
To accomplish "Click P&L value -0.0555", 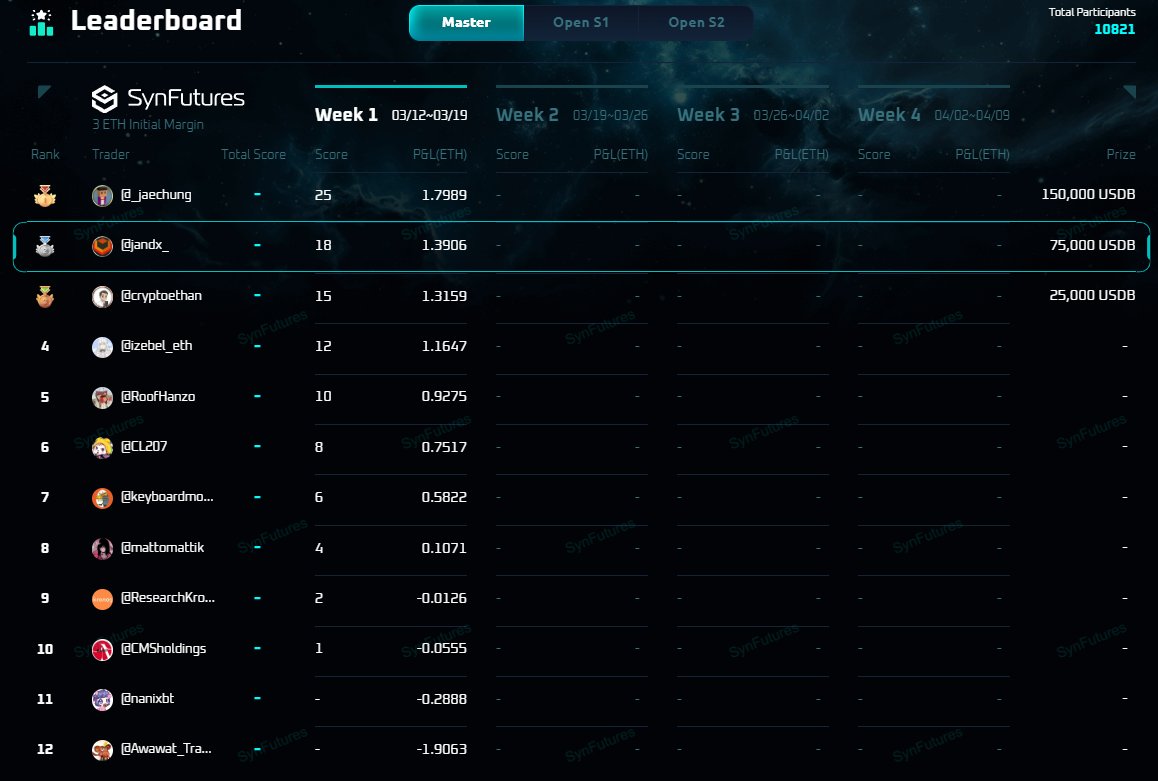I will click(442, 648).
